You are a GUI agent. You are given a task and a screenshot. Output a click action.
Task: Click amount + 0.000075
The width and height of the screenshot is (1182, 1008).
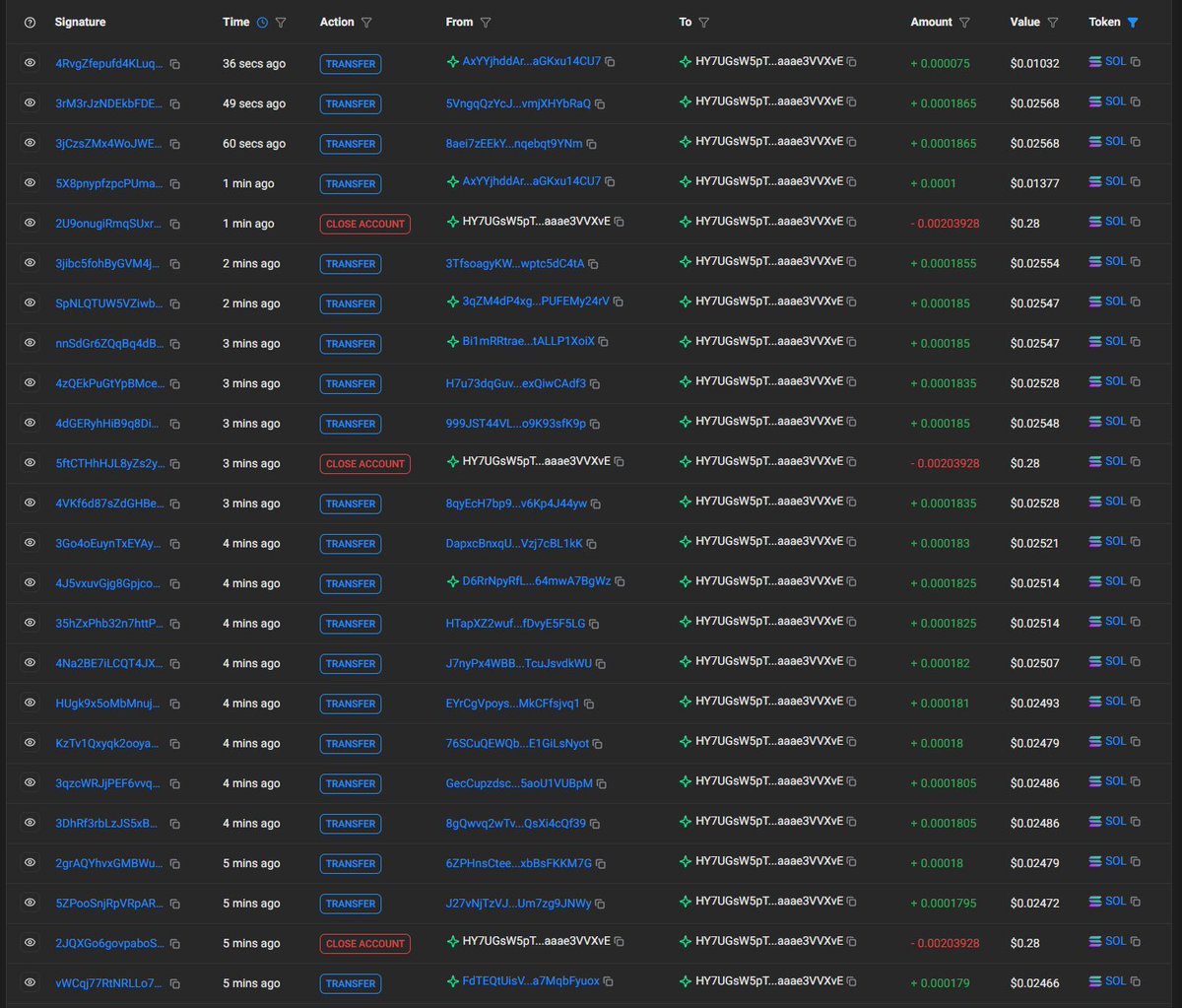click(941, 64)
